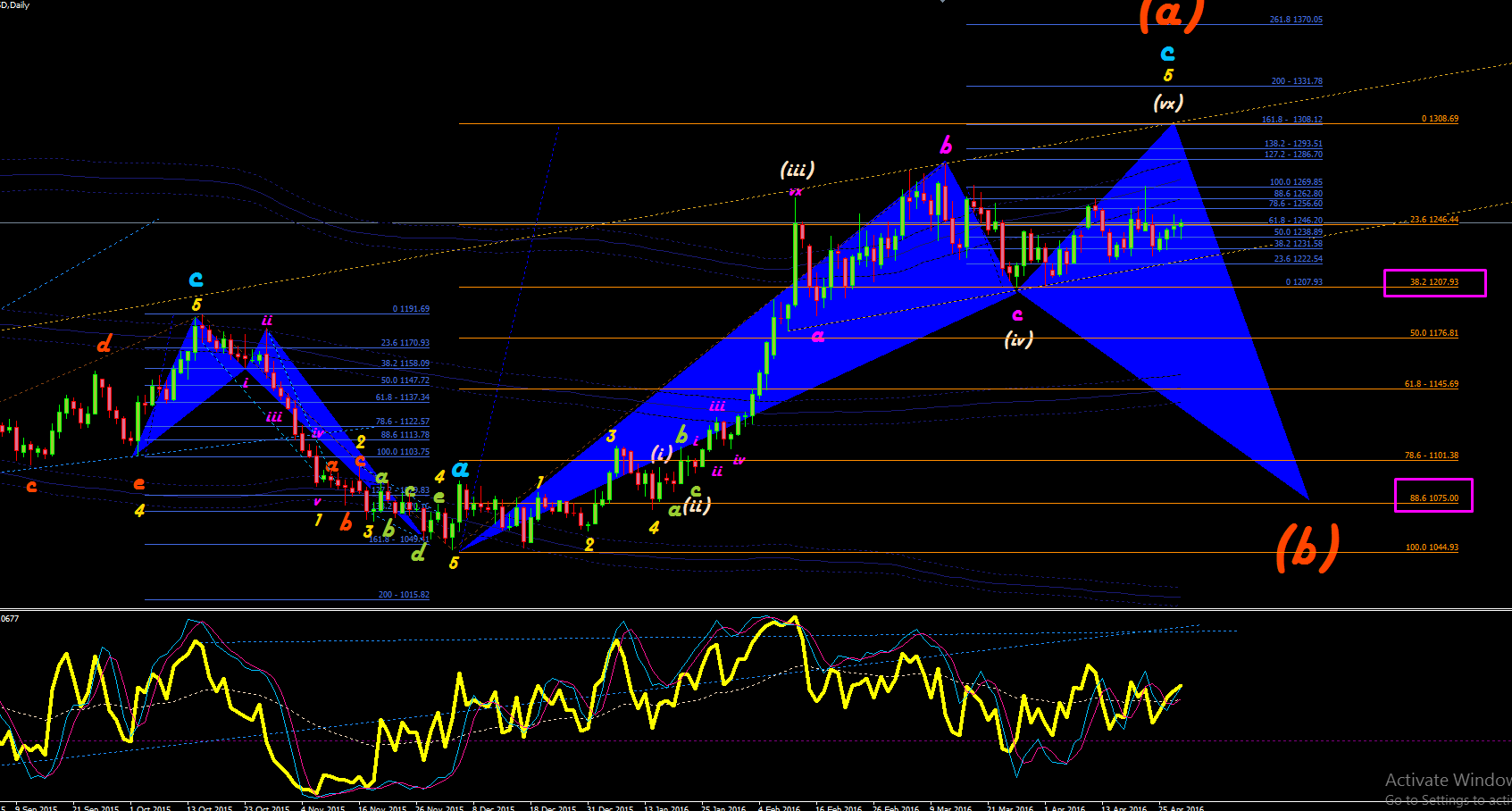Viewport: 1512px width, 811px height.
Task: Select the 38.2 1158.09 level label
Action: (405, 364)
